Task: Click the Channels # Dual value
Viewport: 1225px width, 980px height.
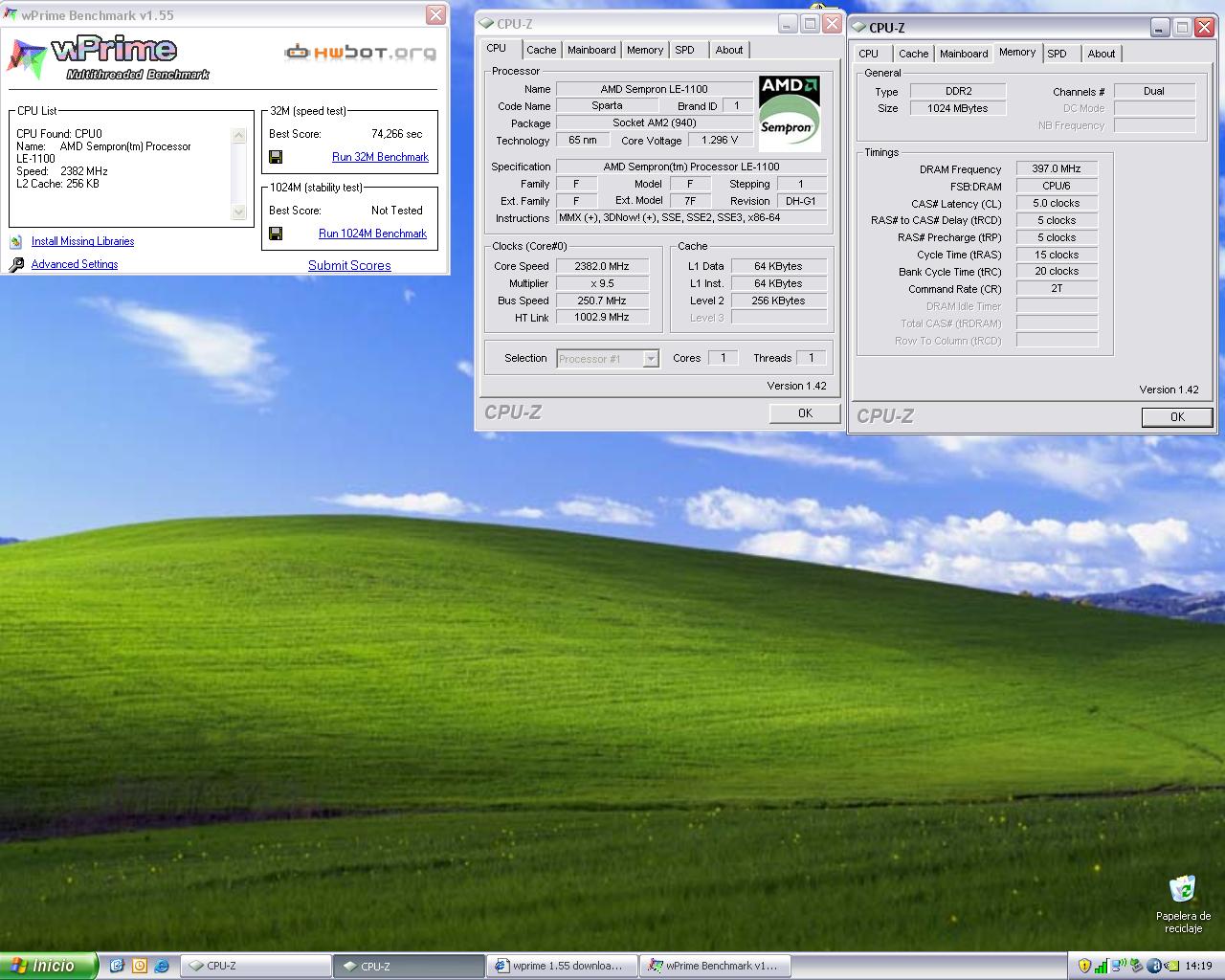Action: tap(1154, 91)
